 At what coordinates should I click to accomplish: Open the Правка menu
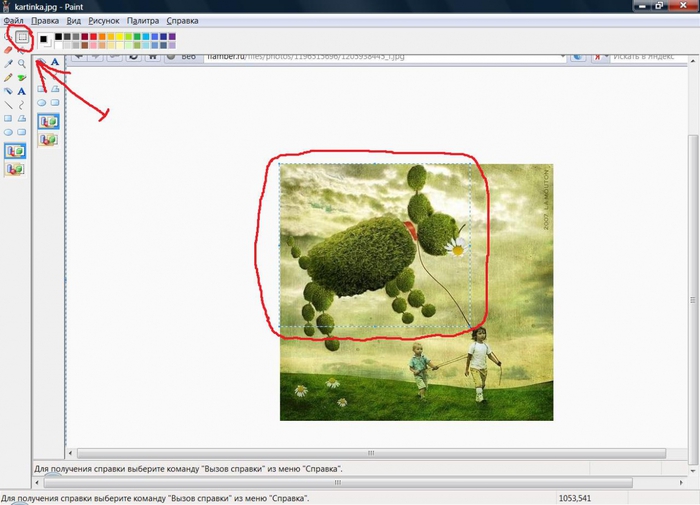45,21
